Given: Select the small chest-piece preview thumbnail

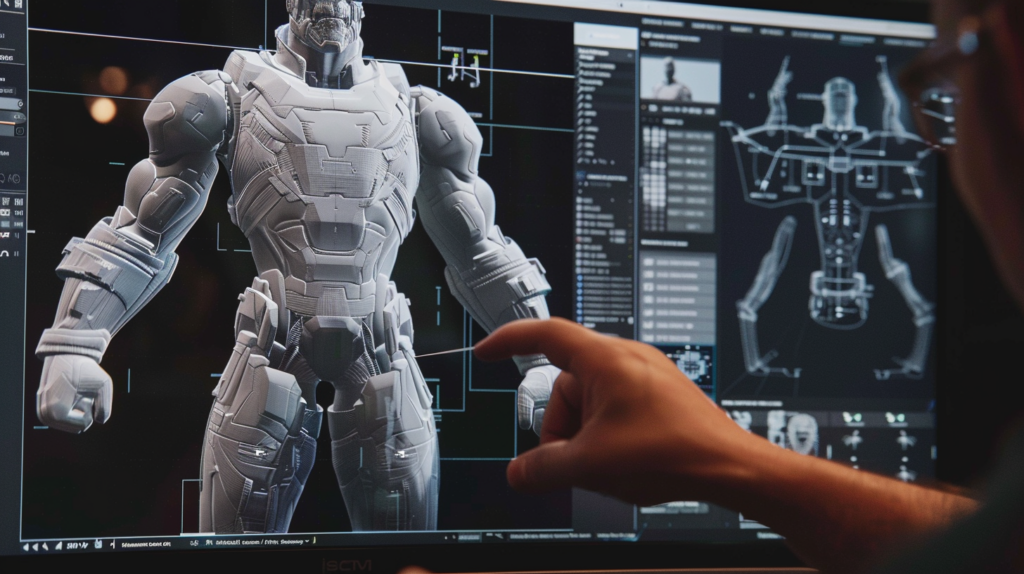Looking at the screenshot, I should 691,365.
